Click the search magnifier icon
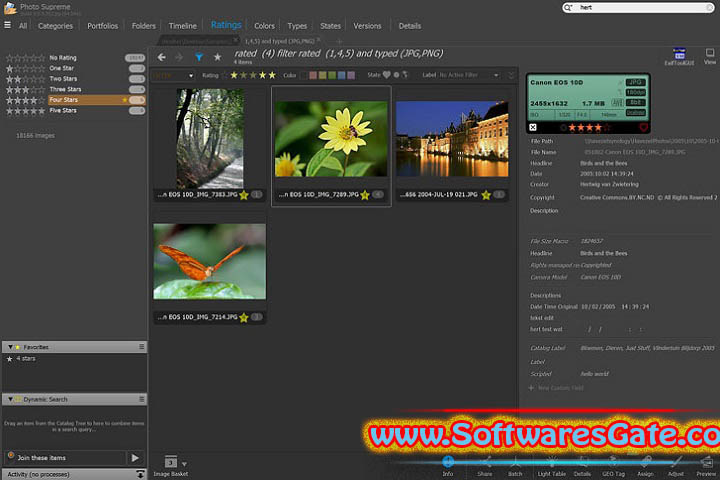Image resolution: width=720 pixels, height=480 pixels. point(568,7)
